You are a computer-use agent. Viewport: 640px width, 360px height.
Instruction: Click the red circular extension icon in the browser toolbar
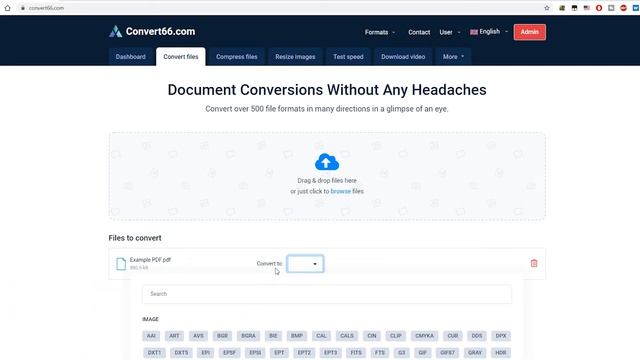tap(623, 8)
